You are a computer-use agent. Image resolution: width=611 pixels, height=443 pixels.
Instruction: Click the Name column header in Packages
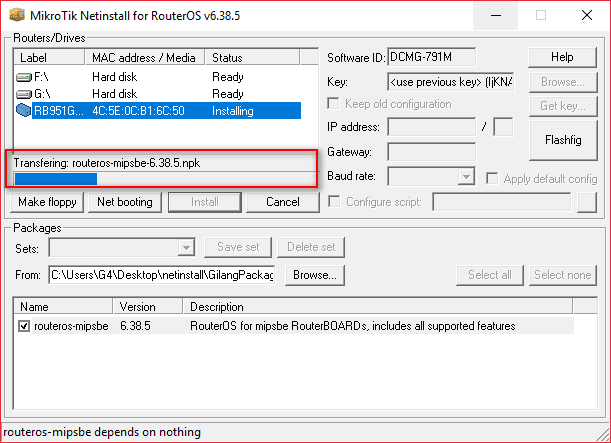[x=63, y=306]
